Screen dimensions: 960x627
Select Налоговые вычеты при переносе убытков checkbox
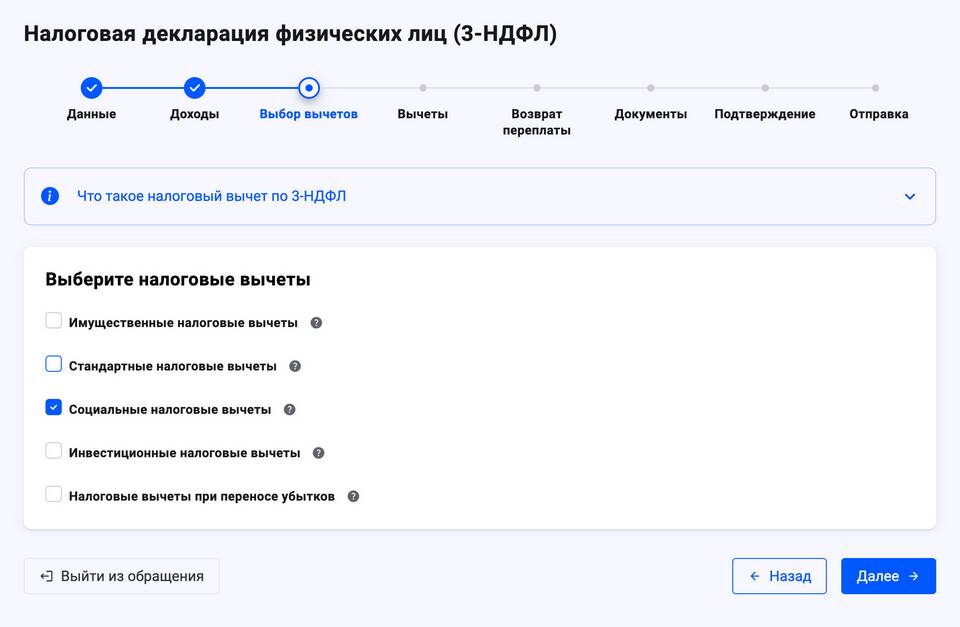pos(54,494)
